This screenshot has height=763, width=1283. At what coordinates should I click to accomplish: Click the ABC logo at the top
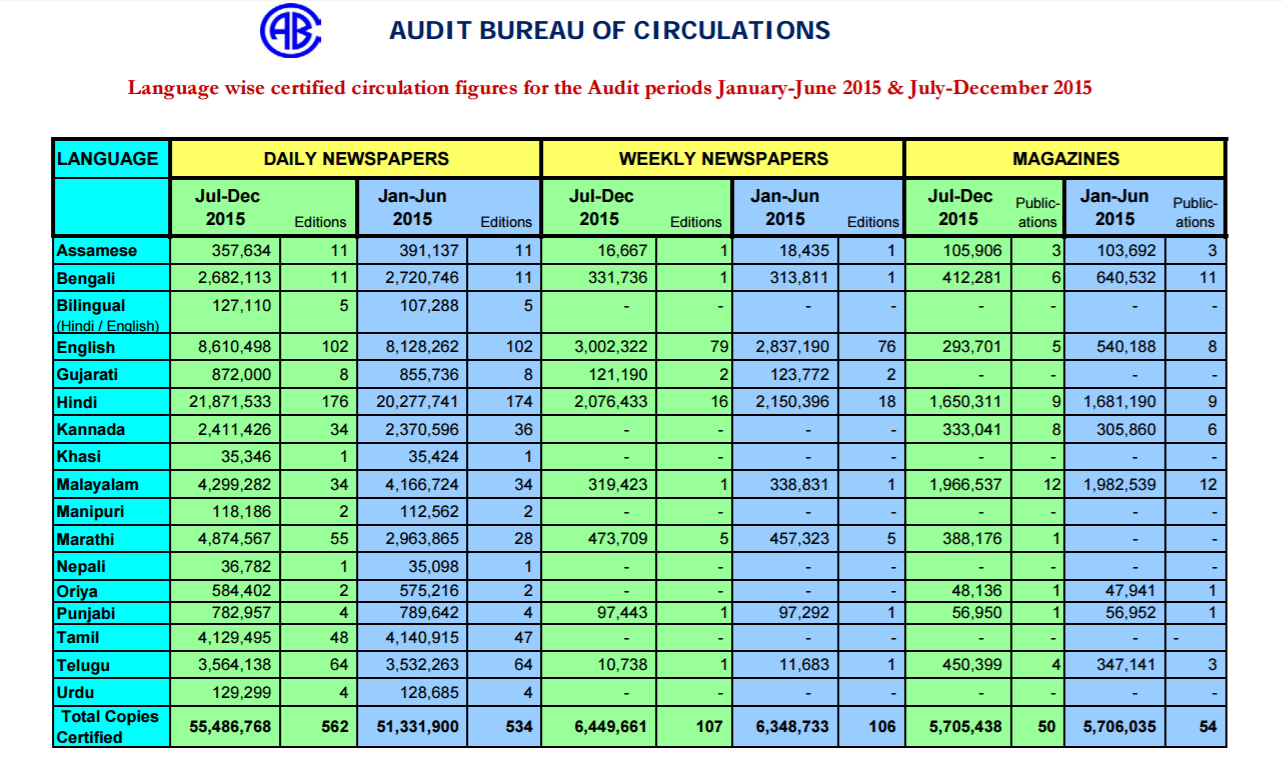point(290,31)
